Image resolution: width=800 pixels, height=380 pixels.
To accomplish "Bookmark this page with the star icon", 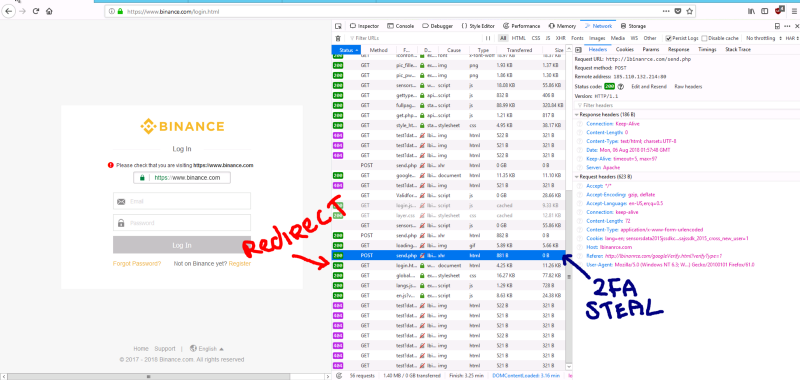I will point(689,11).
